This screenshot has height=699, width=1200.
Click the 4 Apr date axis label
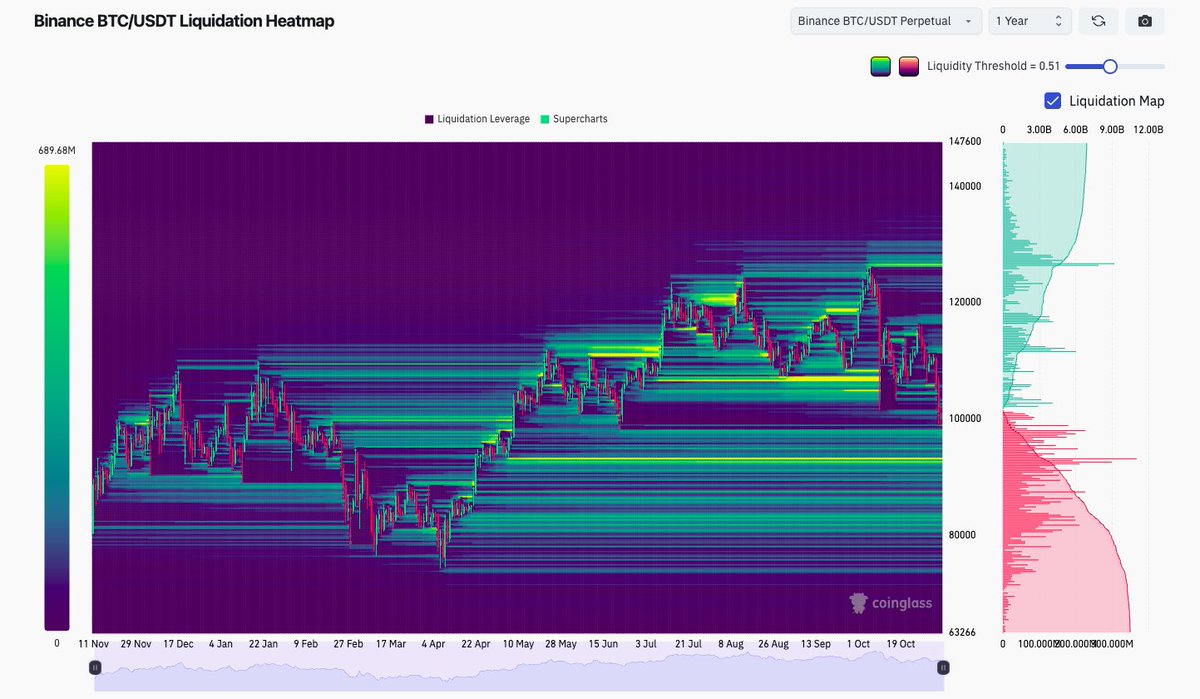coord(435,644)
